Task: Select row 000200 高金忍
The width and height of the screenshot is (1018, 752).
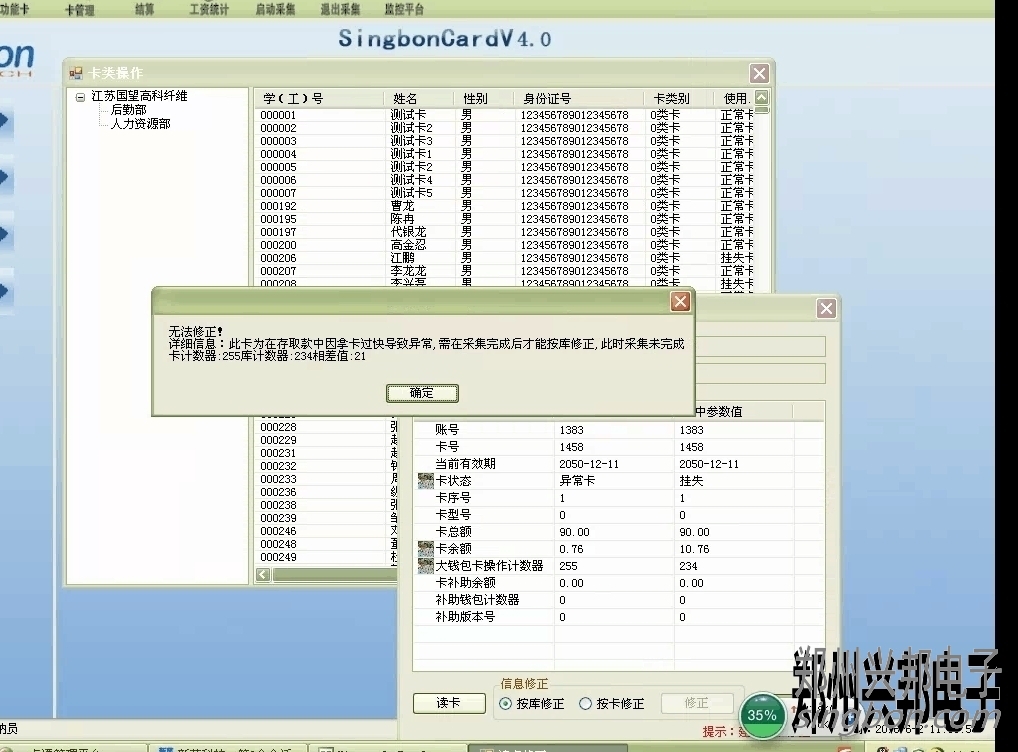Action: click(506, 245)
